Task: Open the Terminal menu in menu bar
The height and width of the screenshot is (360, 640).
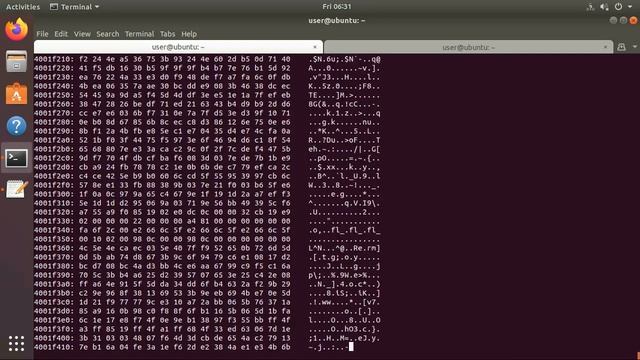Action: pos(139,34)
